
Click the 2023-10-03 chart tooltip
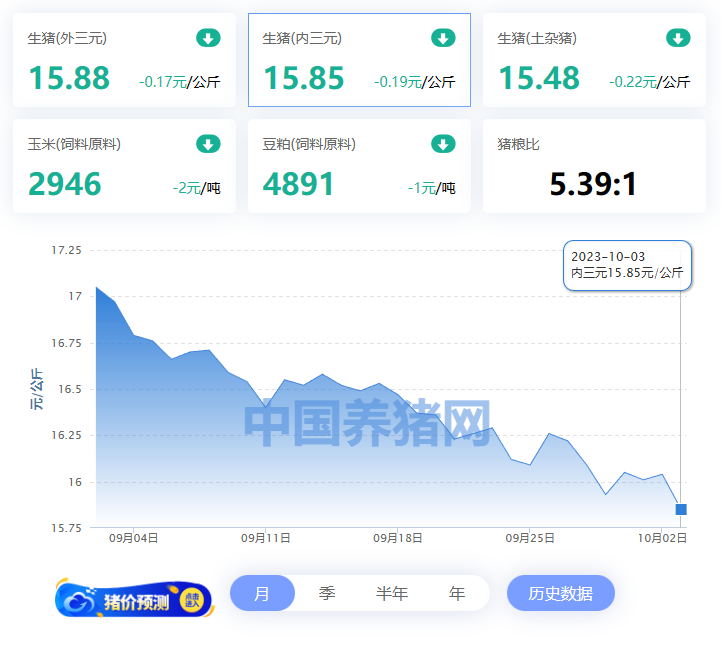point(627,265)
